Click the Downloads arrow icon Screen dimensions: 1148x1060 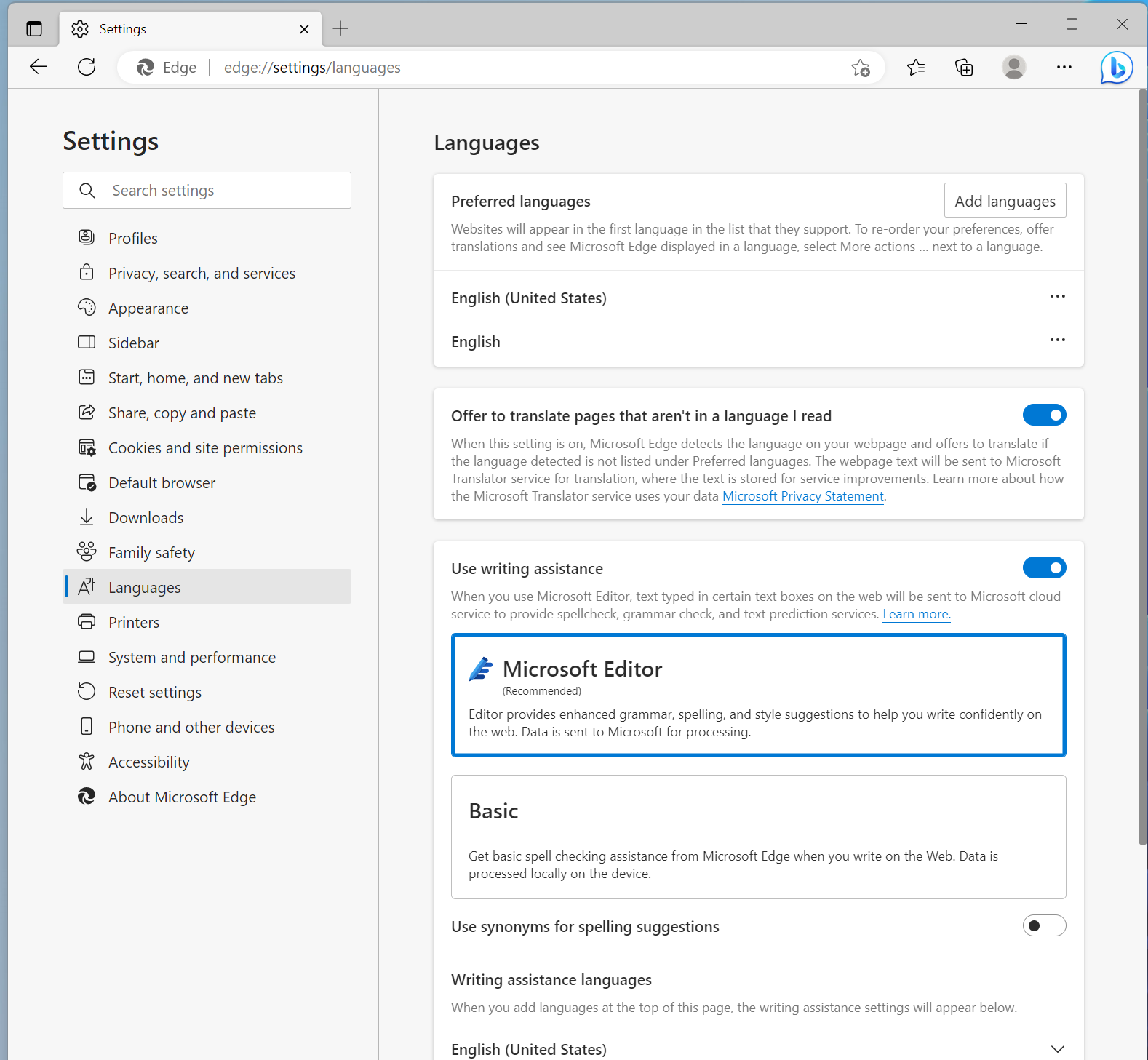click(x=87, y=517)
